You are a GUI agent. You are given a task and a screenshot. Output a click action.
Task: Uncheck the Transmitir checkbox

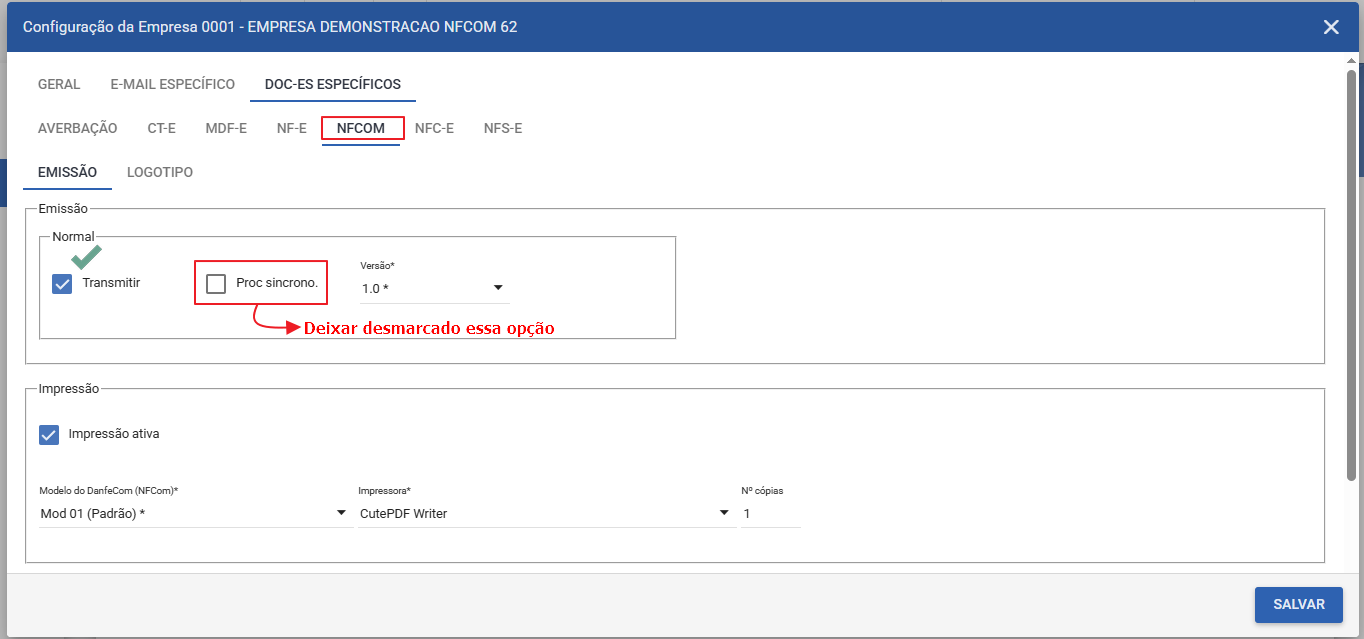(62, 284)
